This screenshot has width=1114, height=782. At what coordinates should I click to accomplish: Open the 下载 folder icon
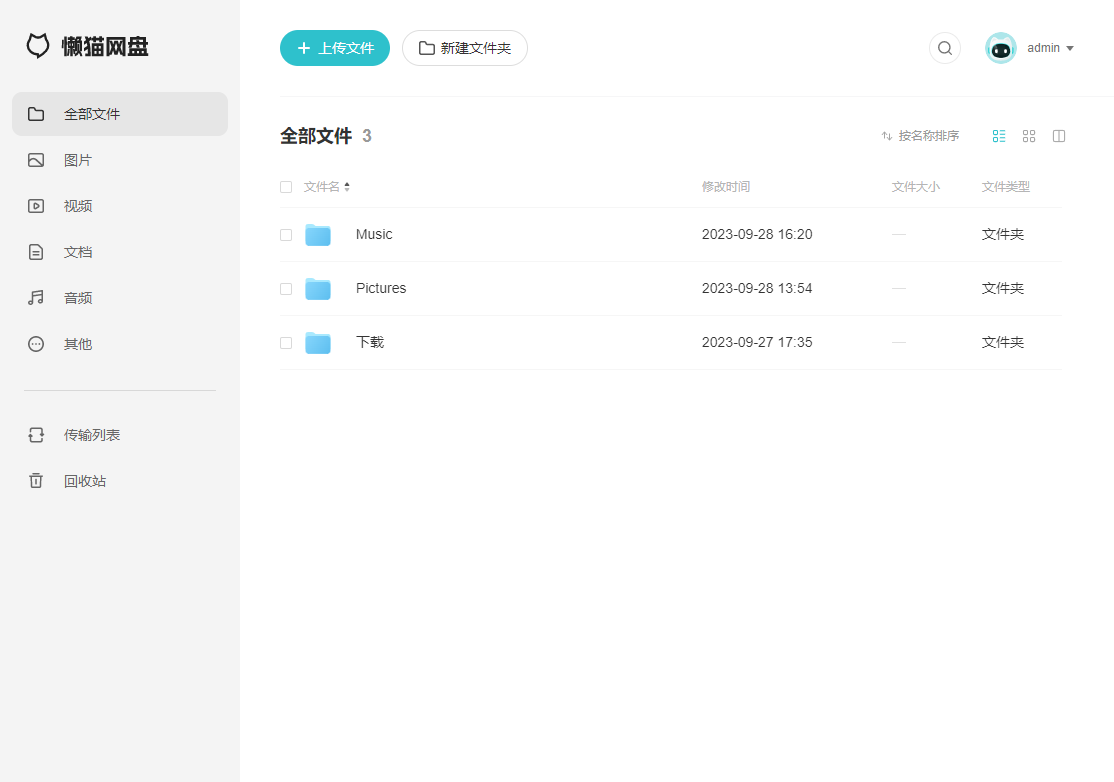[318, 342]
